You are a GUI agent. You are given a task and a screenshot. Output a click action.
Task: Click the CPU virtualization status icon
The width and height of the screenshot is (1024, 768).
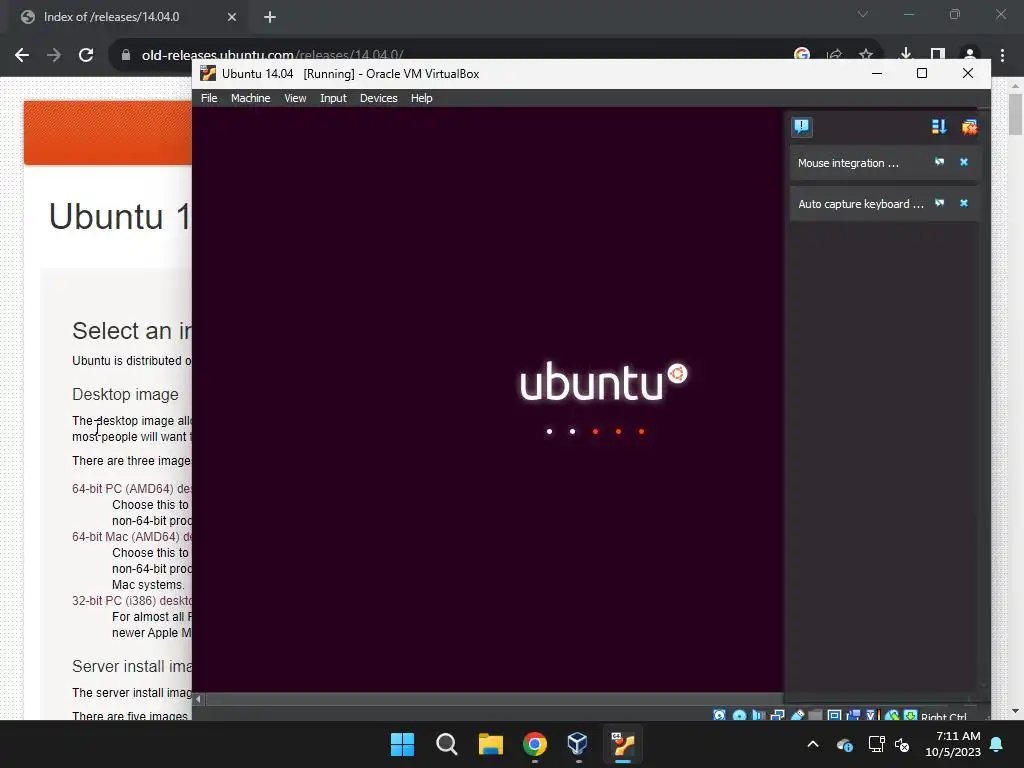pyautogui.click(x=873, y=716)
